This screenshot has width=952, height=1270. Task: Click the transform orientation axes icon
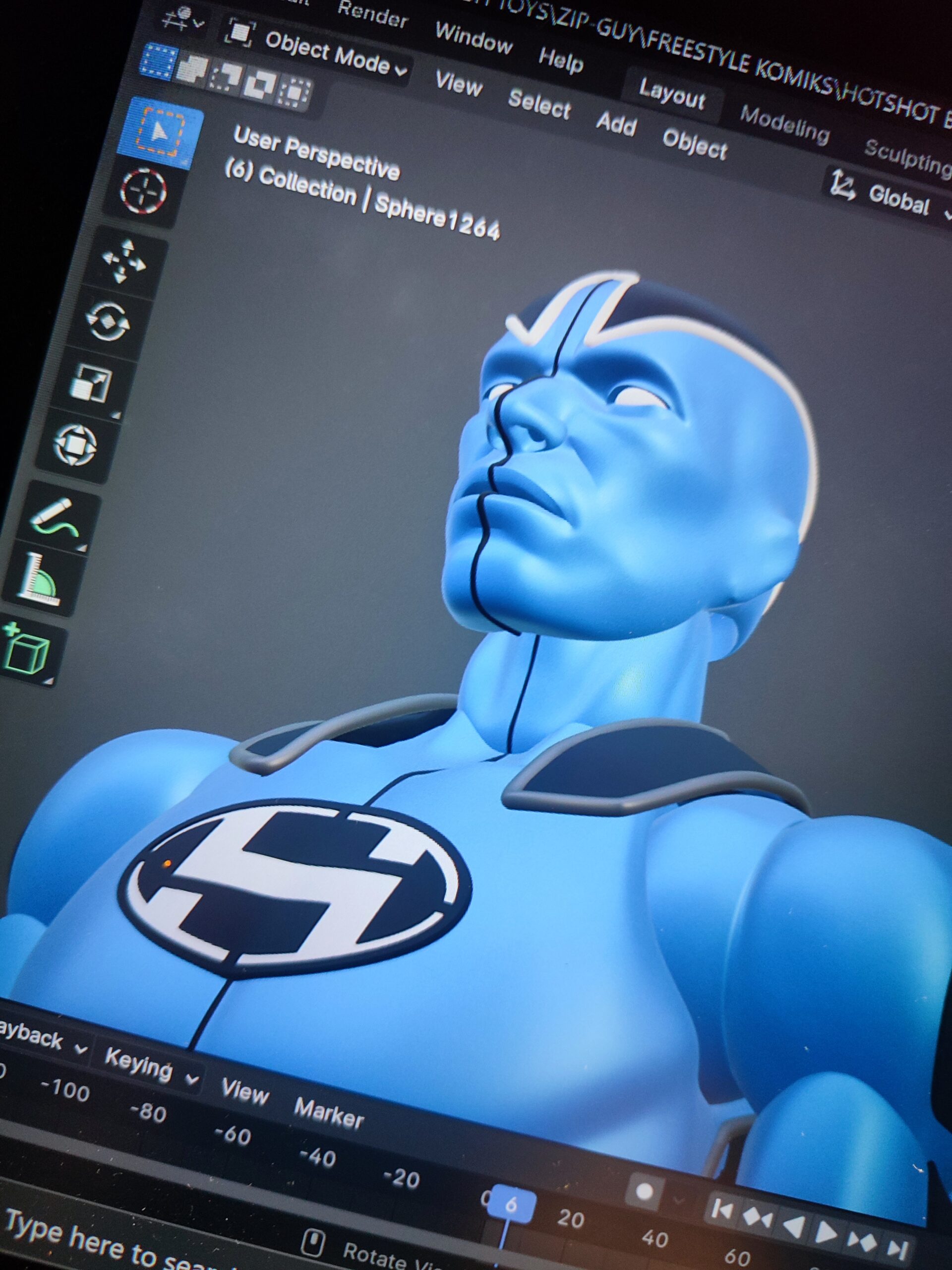point(842,186)
